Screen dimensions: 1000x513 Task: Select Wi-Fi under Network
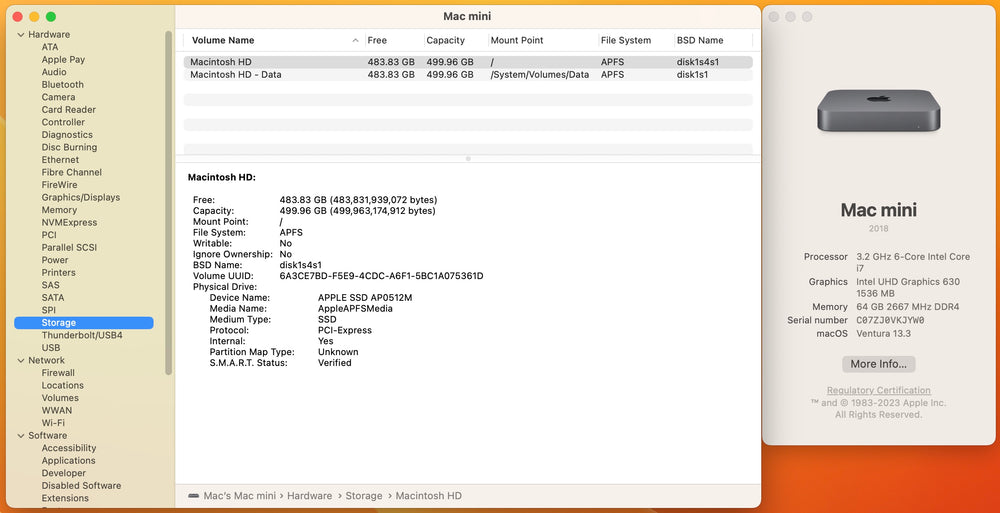[53, 423]
